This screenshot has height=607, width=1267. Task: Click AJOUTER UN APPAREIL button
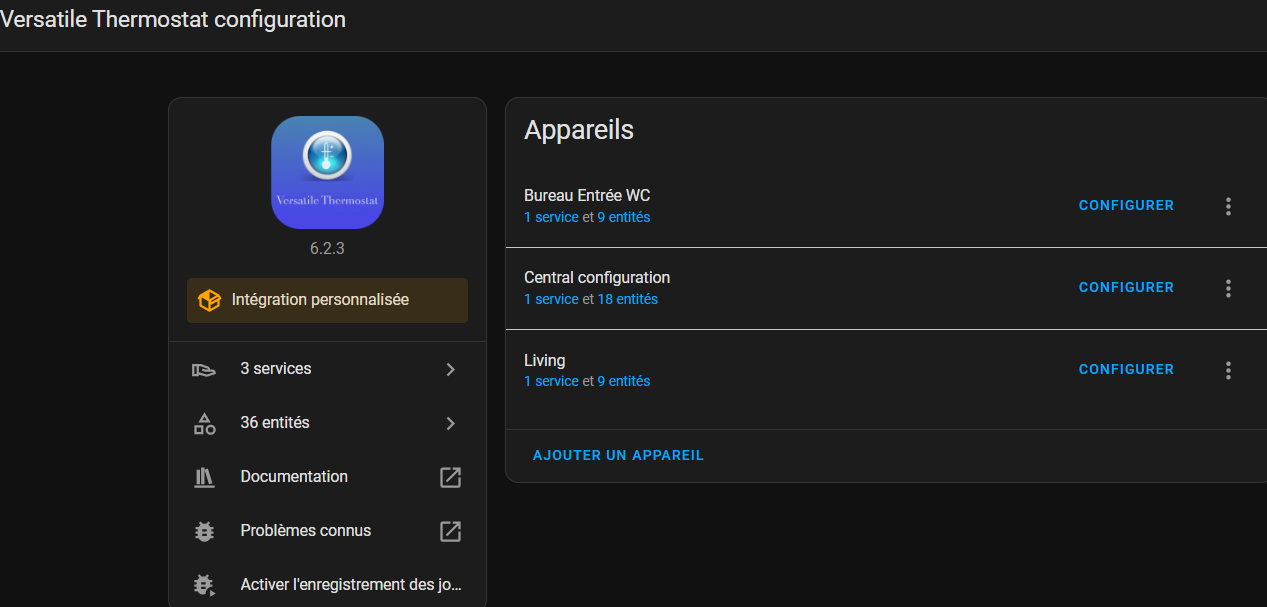(x=618, y=456)
